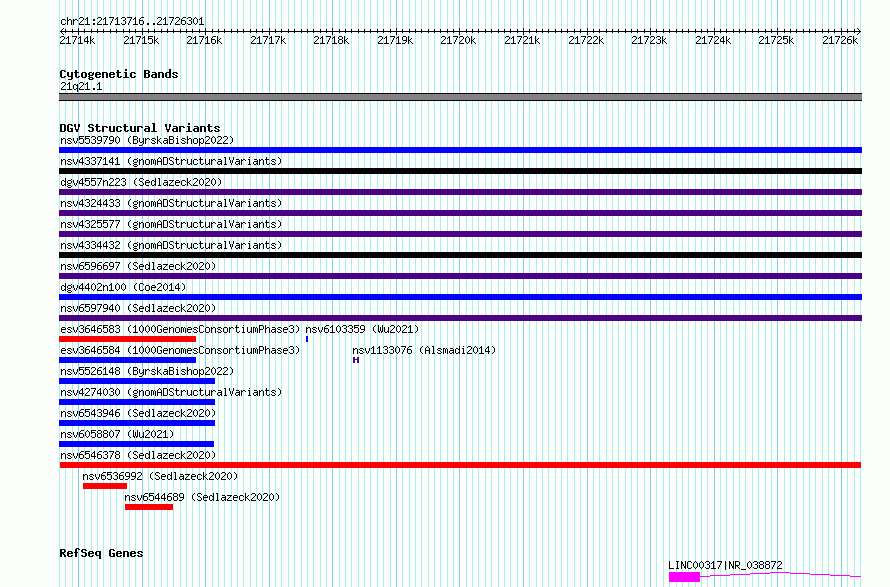The width and height of the screenshot is (890, 587).
Task: Open the nsv6597940 (Sedlazeck2020) label
Action: click(x=138, y=308)
